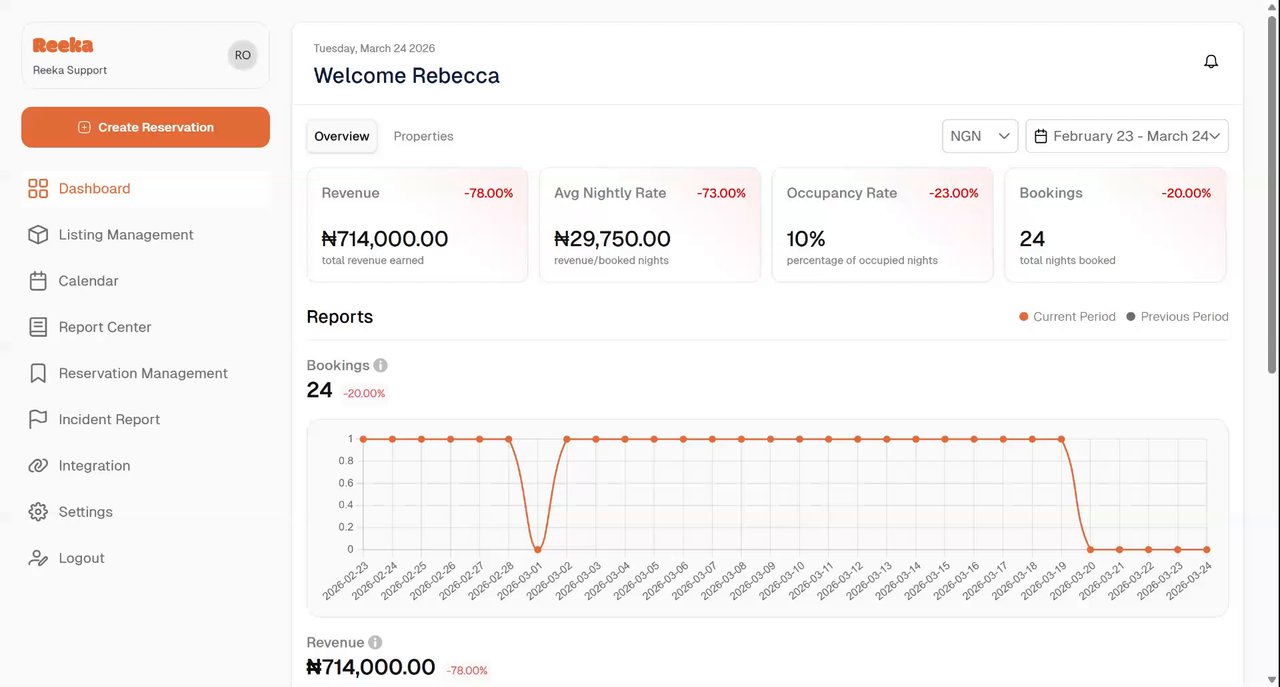The width and height of the screenshot is (1280, 687).
Task: Click the Dashboard grid icon
Action: click(38, 189)
